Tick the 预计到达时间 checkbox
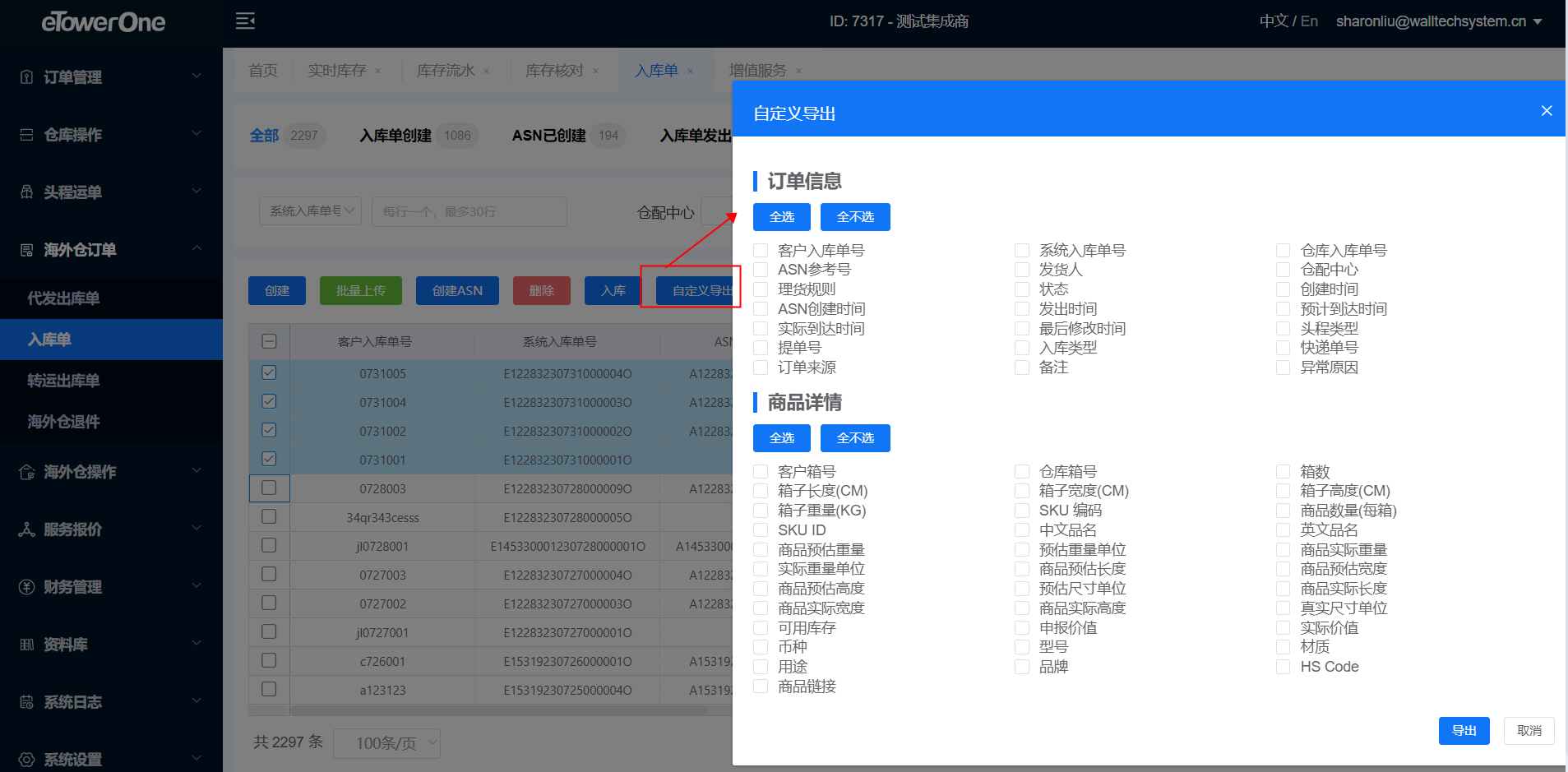Viewport: 1568px width, 772px height. [x=1283, y=308]
